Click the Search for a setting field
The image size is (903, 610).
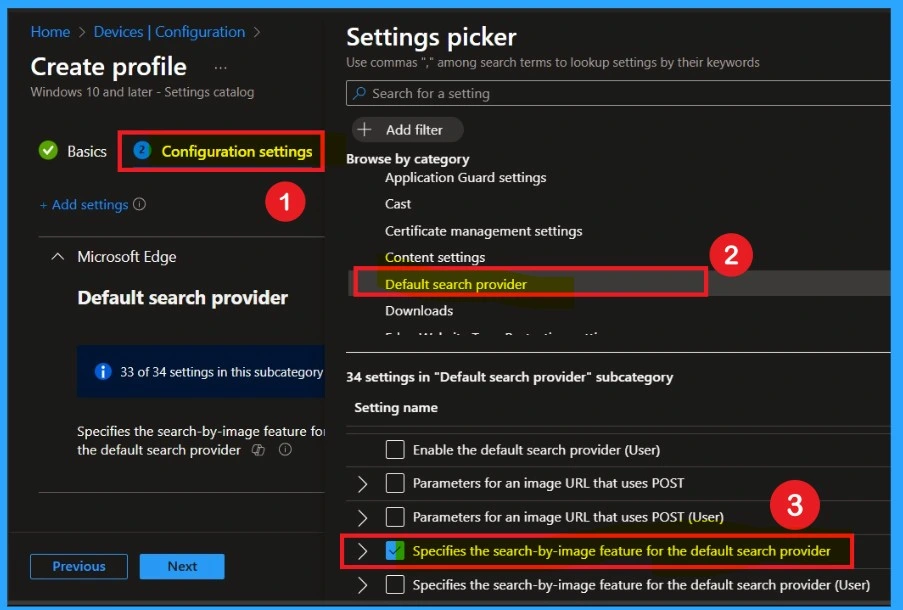click(x=618, y=93)
